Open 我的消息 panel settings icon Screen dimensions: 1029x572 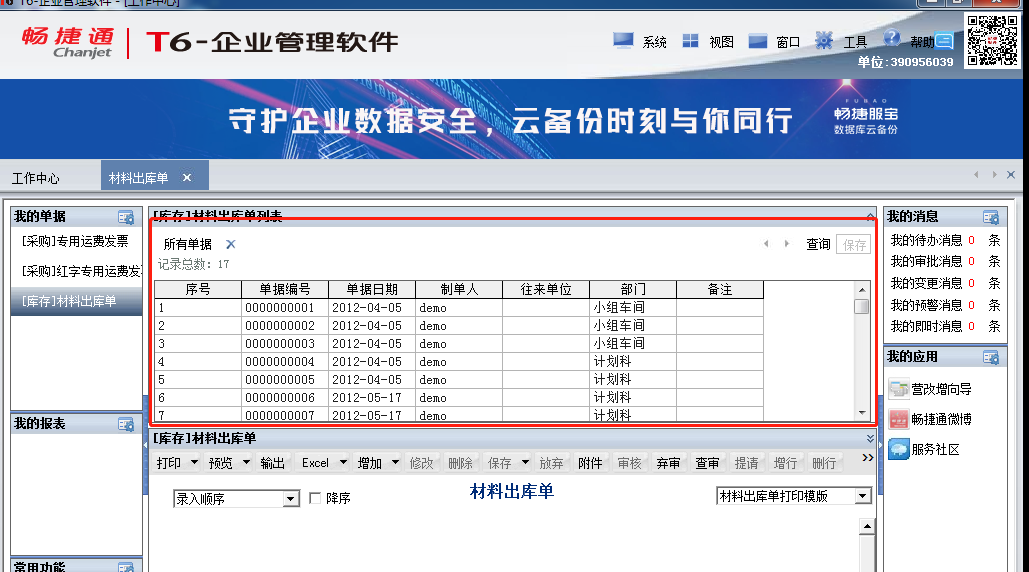pos(991,217)
